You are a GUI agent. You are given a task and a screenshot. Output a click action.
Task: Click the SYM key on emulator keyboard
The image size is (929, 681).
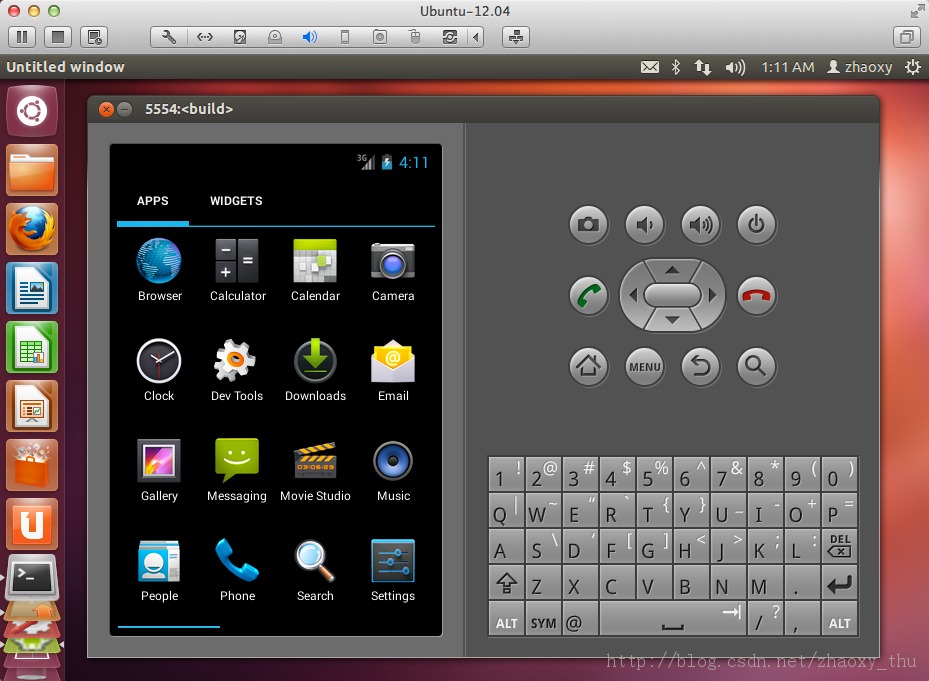(543, 618)
